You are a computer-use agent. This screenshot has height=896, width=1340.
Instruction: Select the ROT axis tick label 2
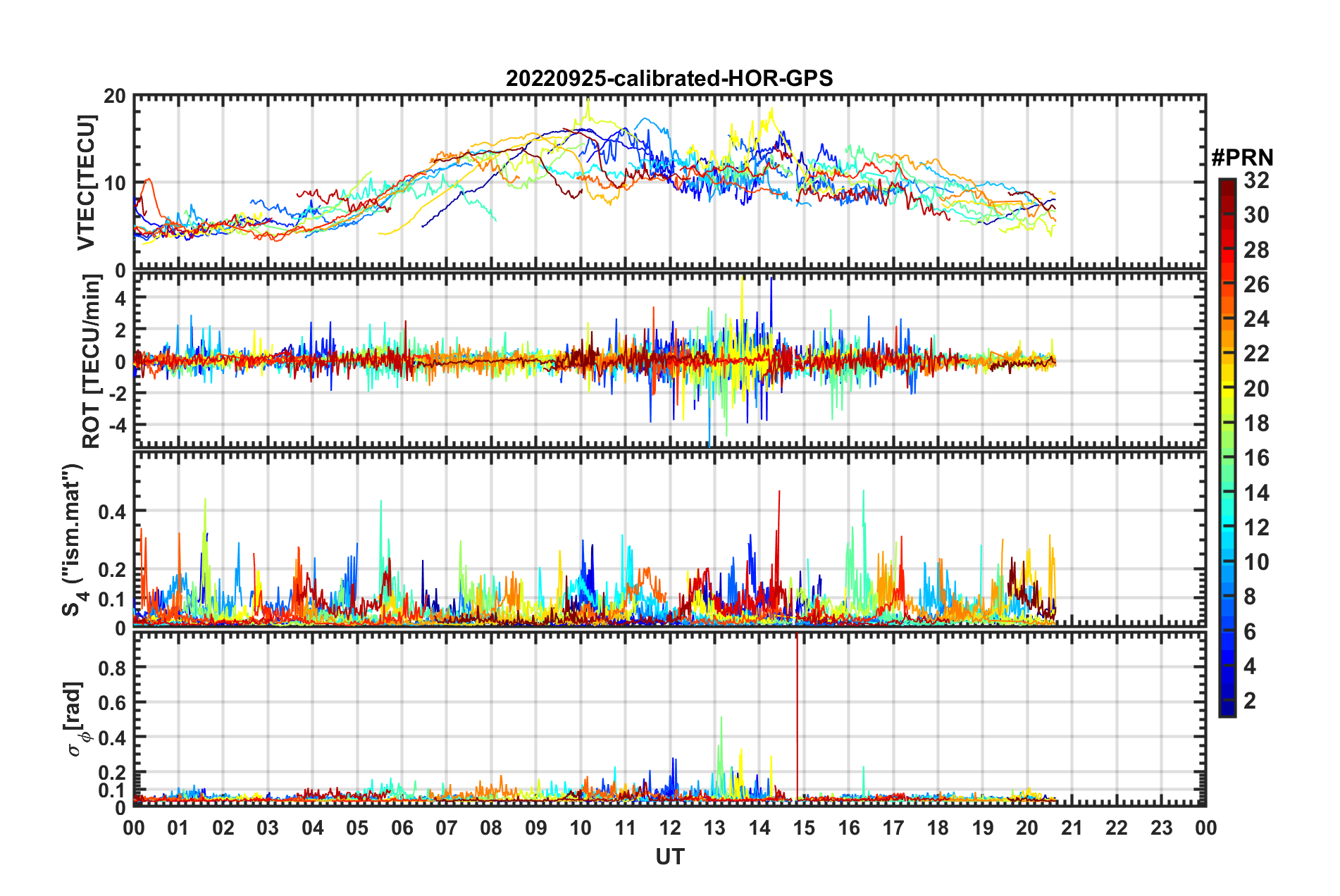point(120,330)
